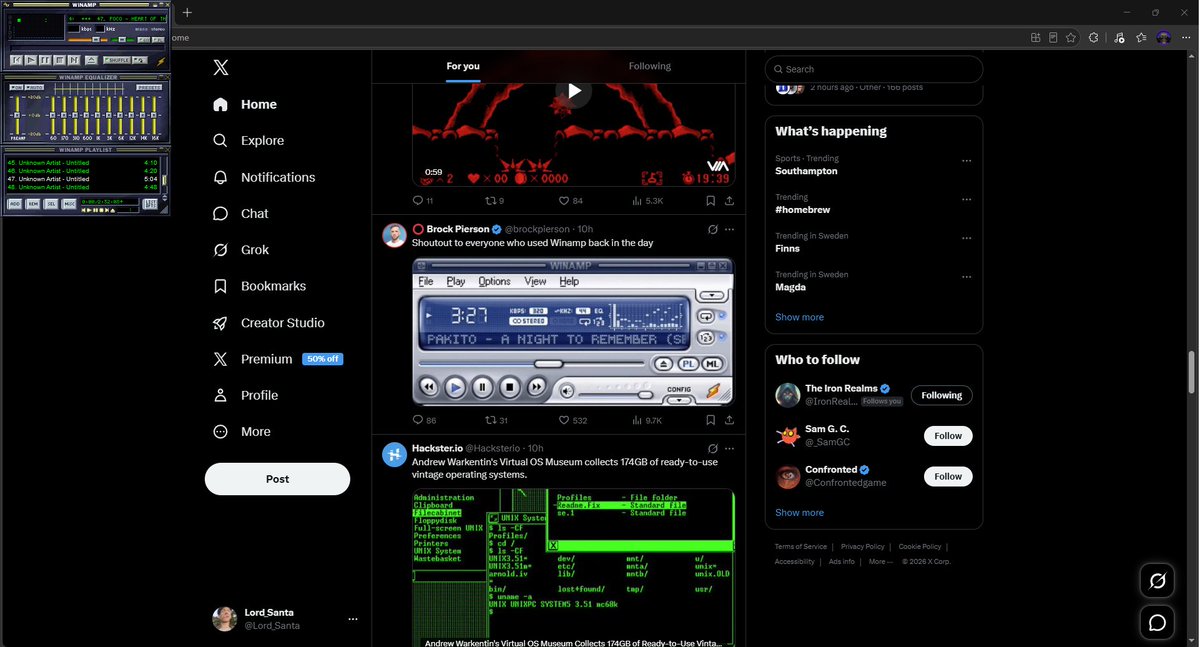The image size is (1200, 647).
Task: Open Winamp playlist SEL menu
Action: click(51, 203)
